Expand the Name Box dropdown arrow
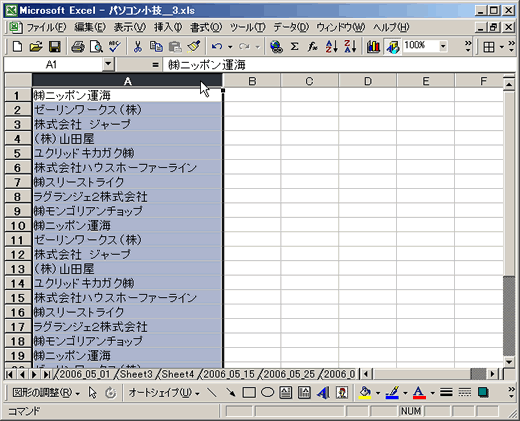The height and width of the screenshot is (421, 520). 108,64
